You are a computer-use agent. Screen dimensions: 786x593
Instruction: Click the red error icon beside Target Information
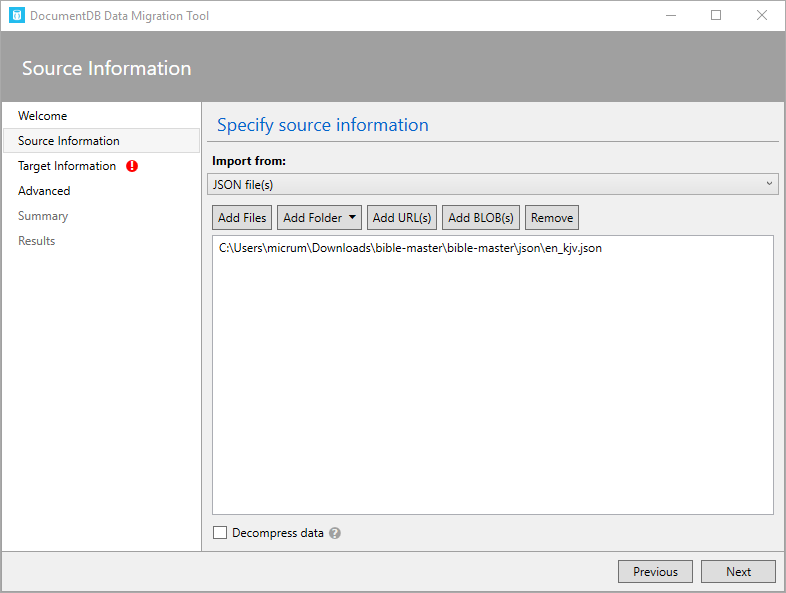tap(132, 166)
